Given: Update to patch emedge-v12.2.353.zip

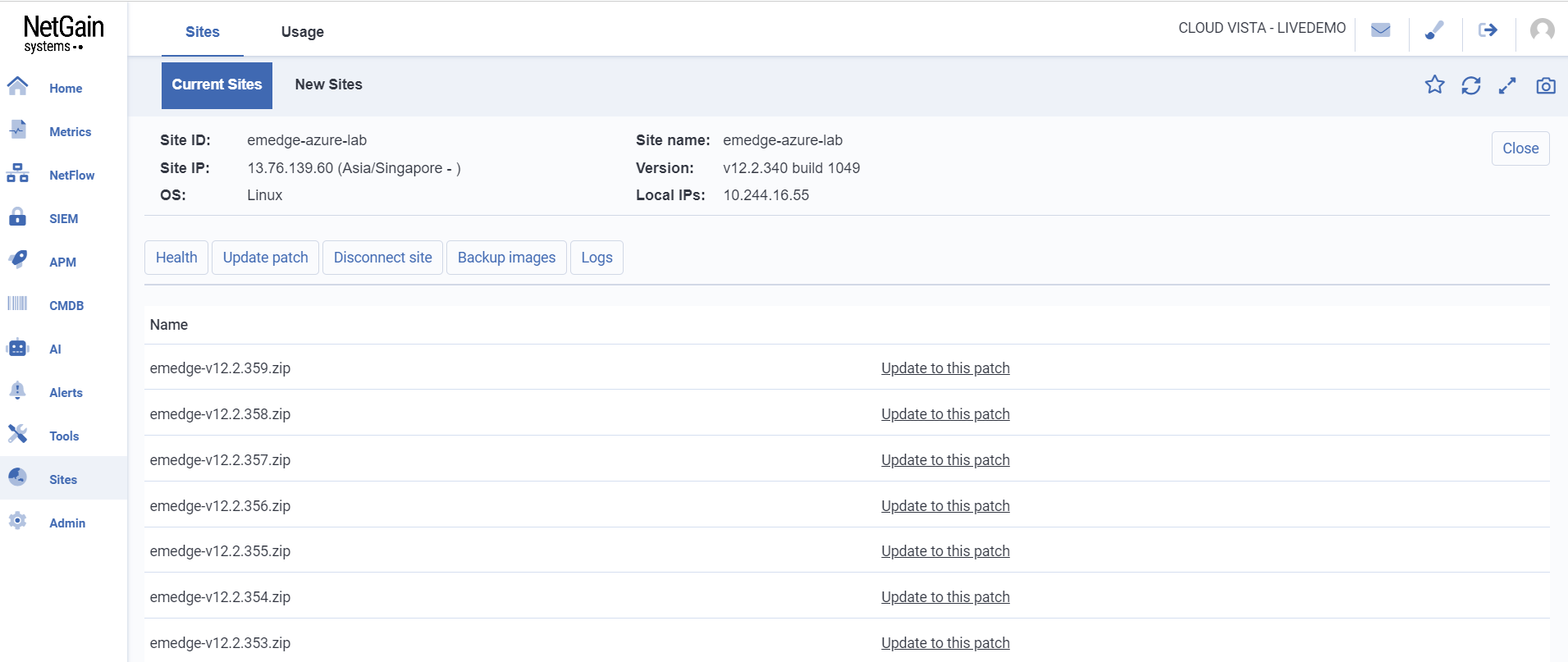Looking at the screenshot, I should click(x=945, y=643).
